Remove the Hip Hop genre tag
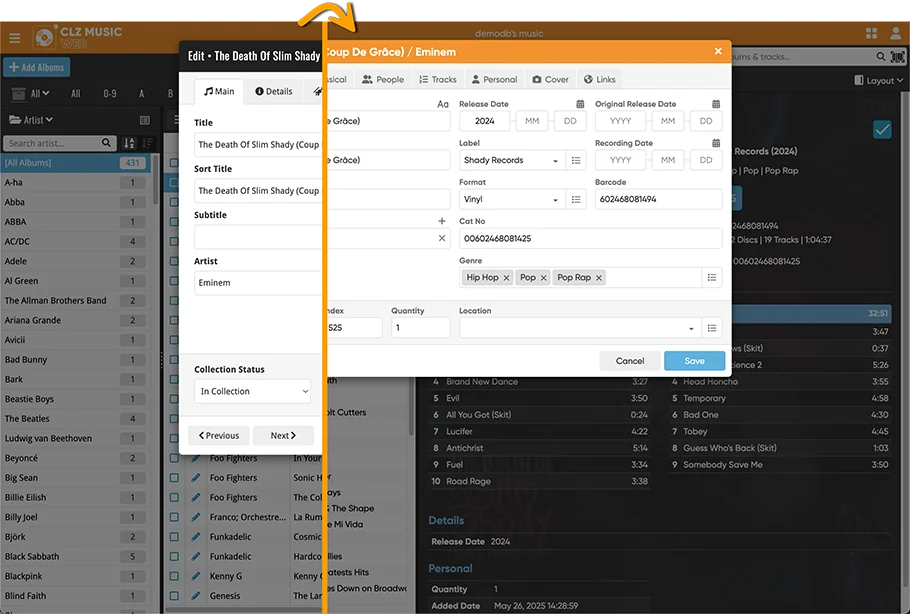Screen dimensions: 910x614 click(506, 278)
